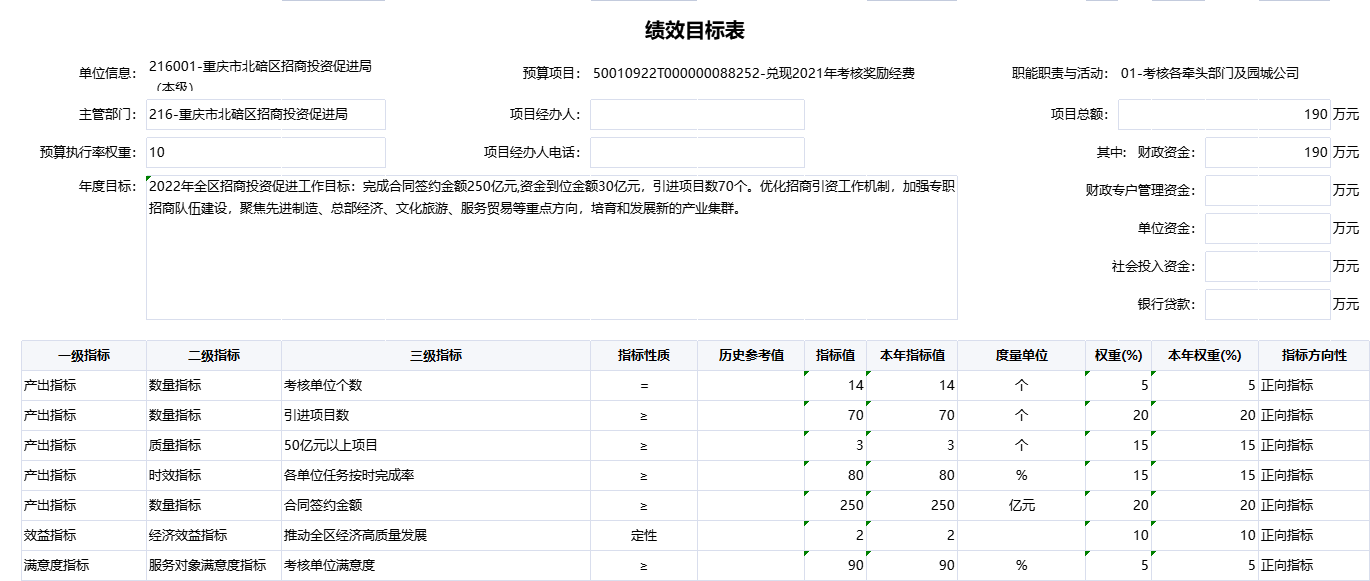Click the 三级指标 column header
This screenshot has width=1370, height=581.
(x=435, y=356)
